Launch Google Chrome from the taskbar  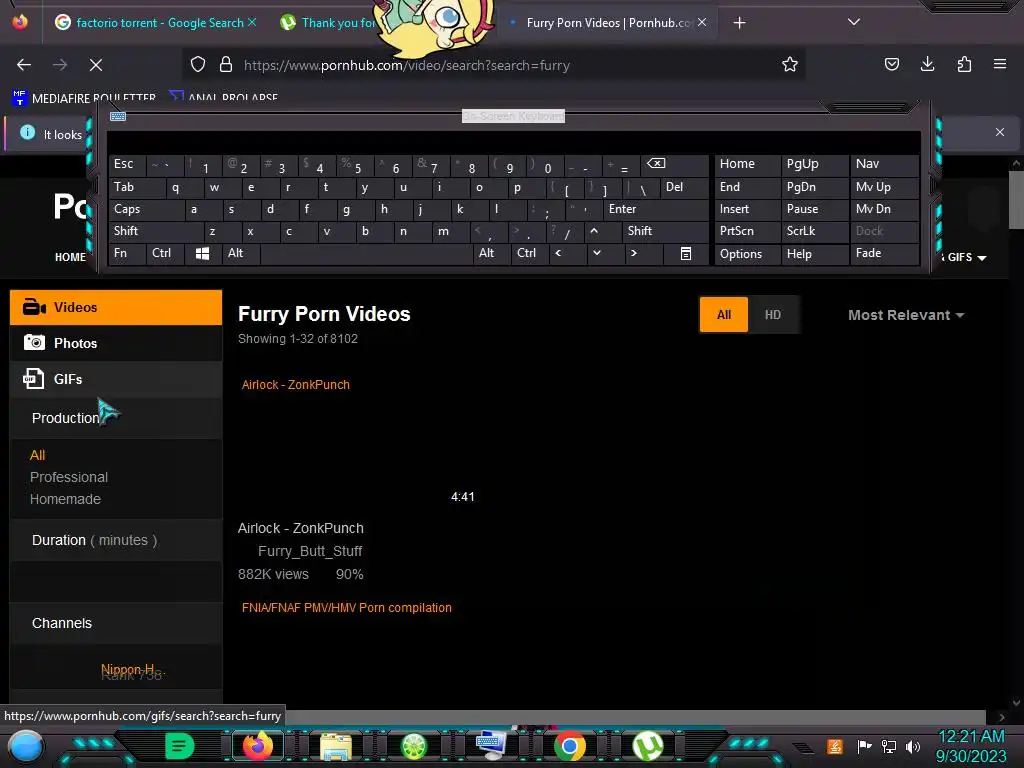tap(569, 746)
